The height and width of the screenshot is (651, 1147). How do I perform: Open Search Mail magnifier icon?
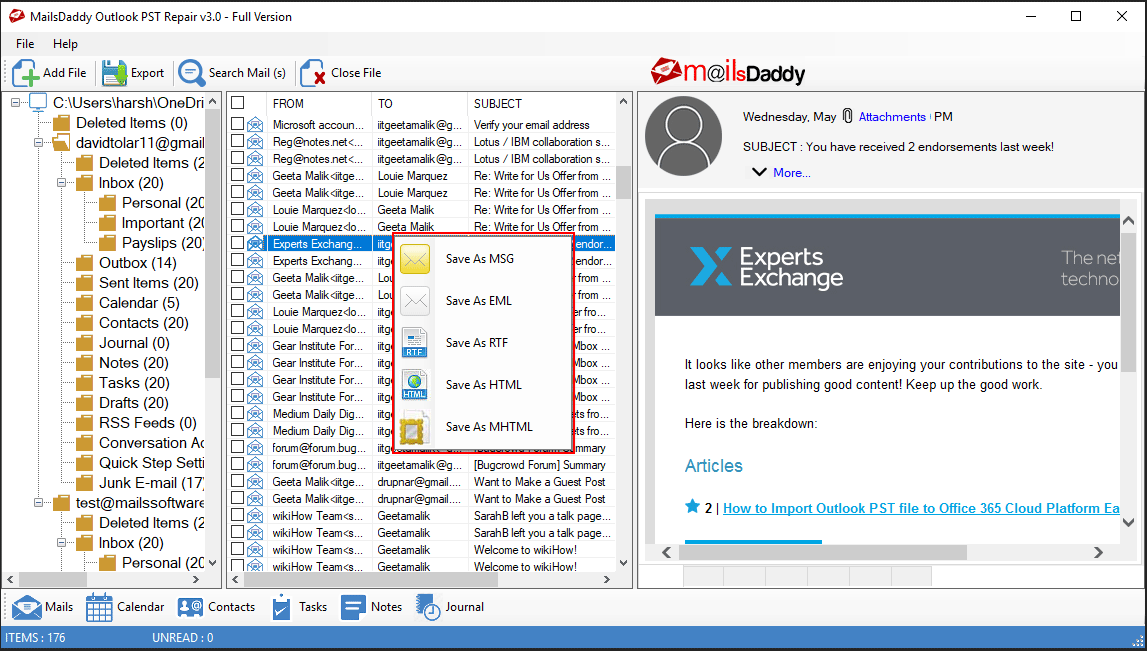point(192,73)
